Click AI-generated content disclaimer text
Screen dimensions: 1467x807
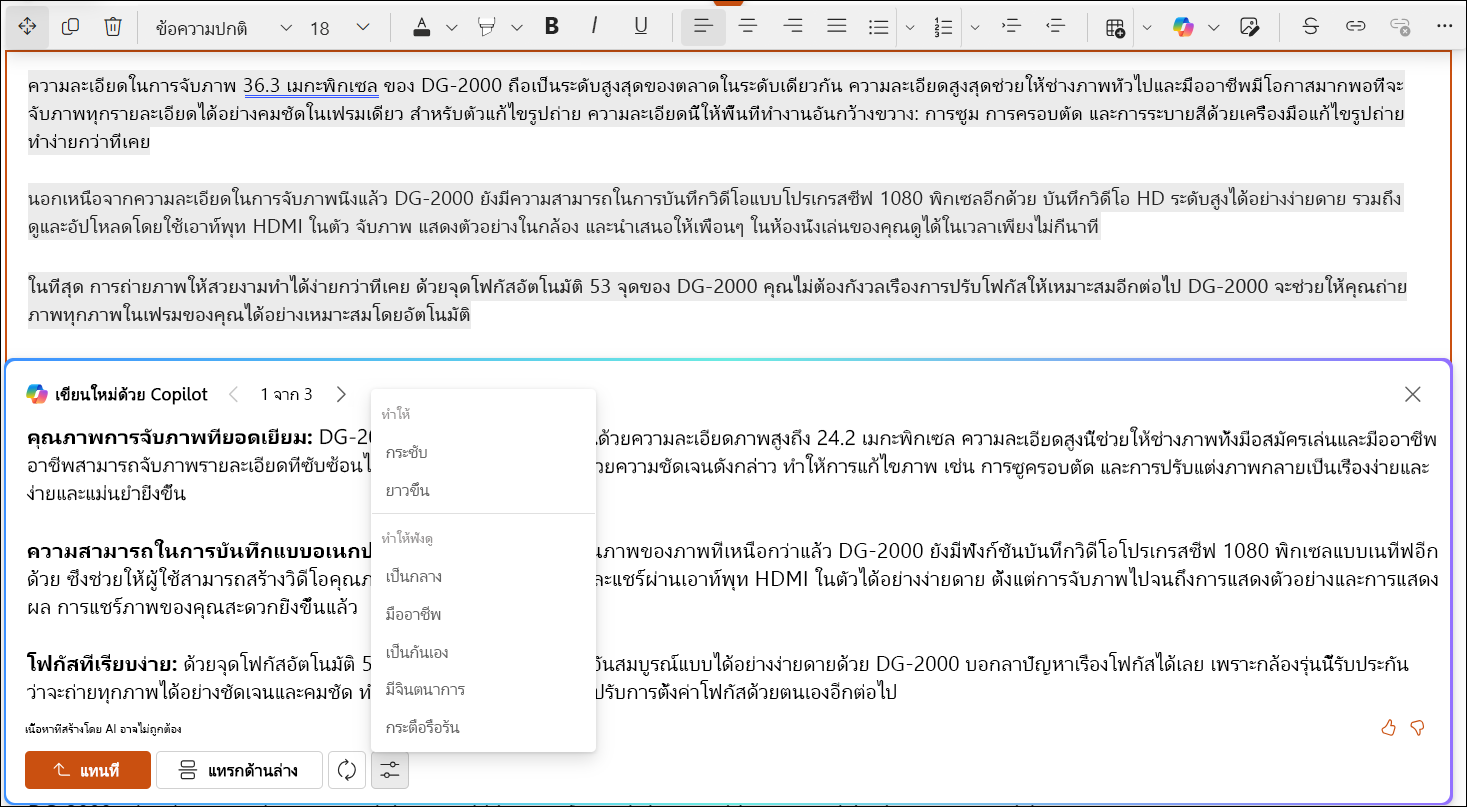[104, 729]
